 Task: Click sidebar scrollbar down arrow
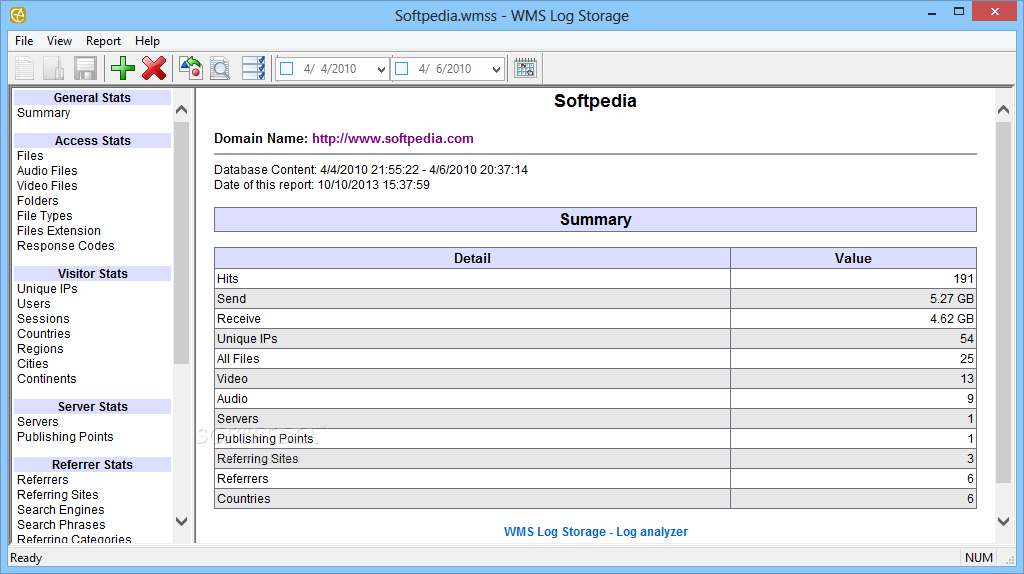(x=182, y=521)
